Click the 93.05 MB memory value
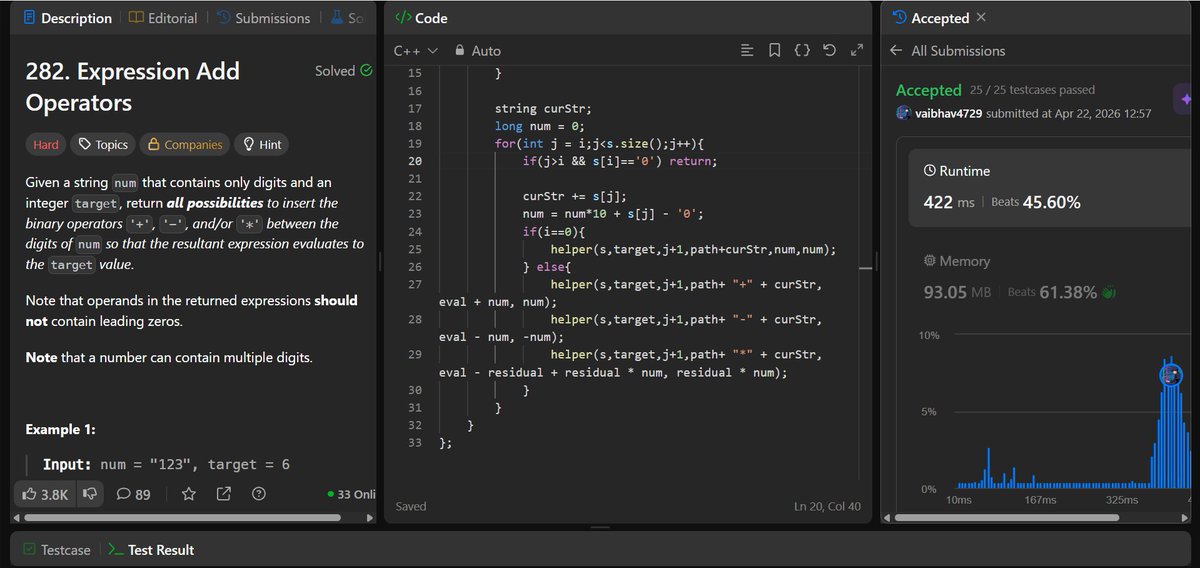The image size is (1200, 568). coord(959,292)
